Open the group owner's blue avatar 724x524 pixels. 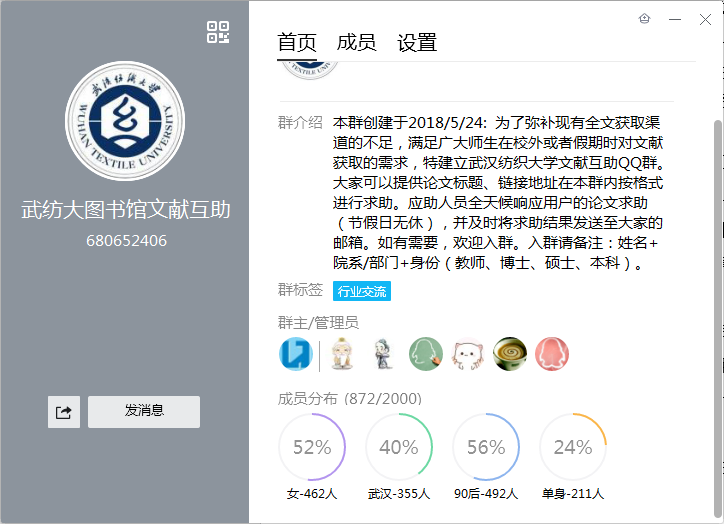296,354
